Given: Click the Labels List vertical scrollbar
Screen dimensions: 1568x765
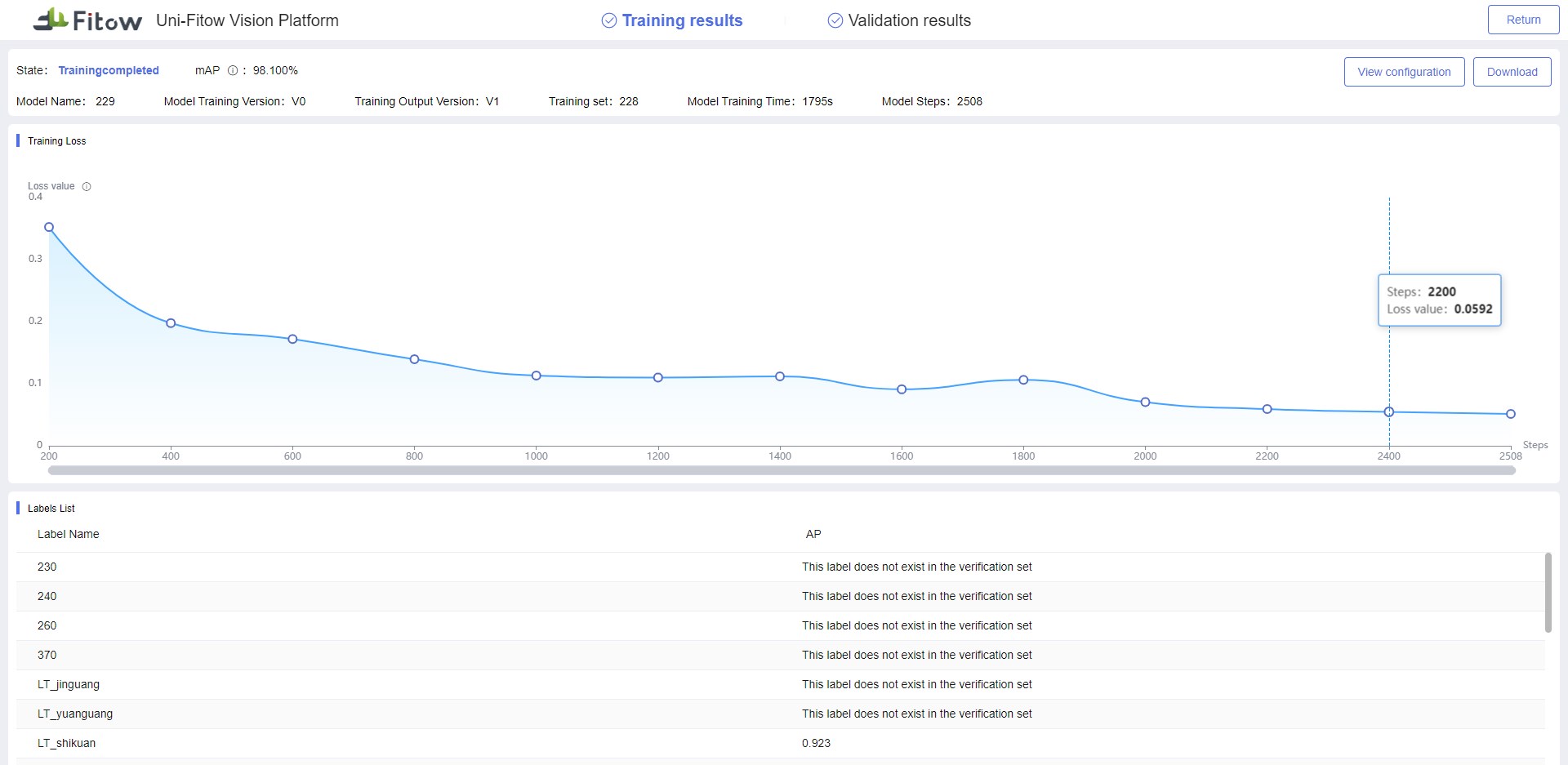Looking at the screenshot, I should [x=1548, y=592].
